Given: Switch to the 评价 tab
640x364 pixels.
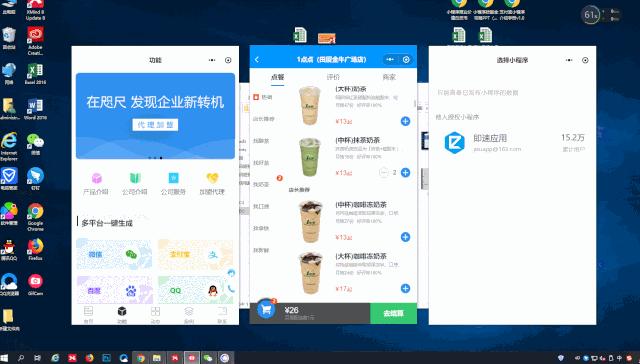Looking at the screenshot, I should pyautogui.click(x=333, y=77).
